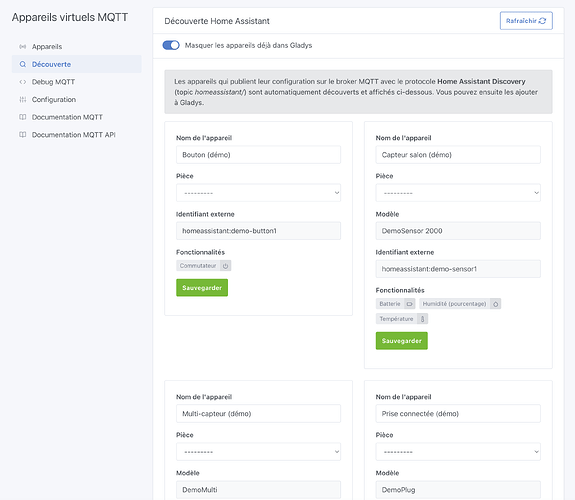Click the battery icon on the Batterie tag
Image resolution: width=575 pixels, height=500 pixels.
tap(410, 304)
